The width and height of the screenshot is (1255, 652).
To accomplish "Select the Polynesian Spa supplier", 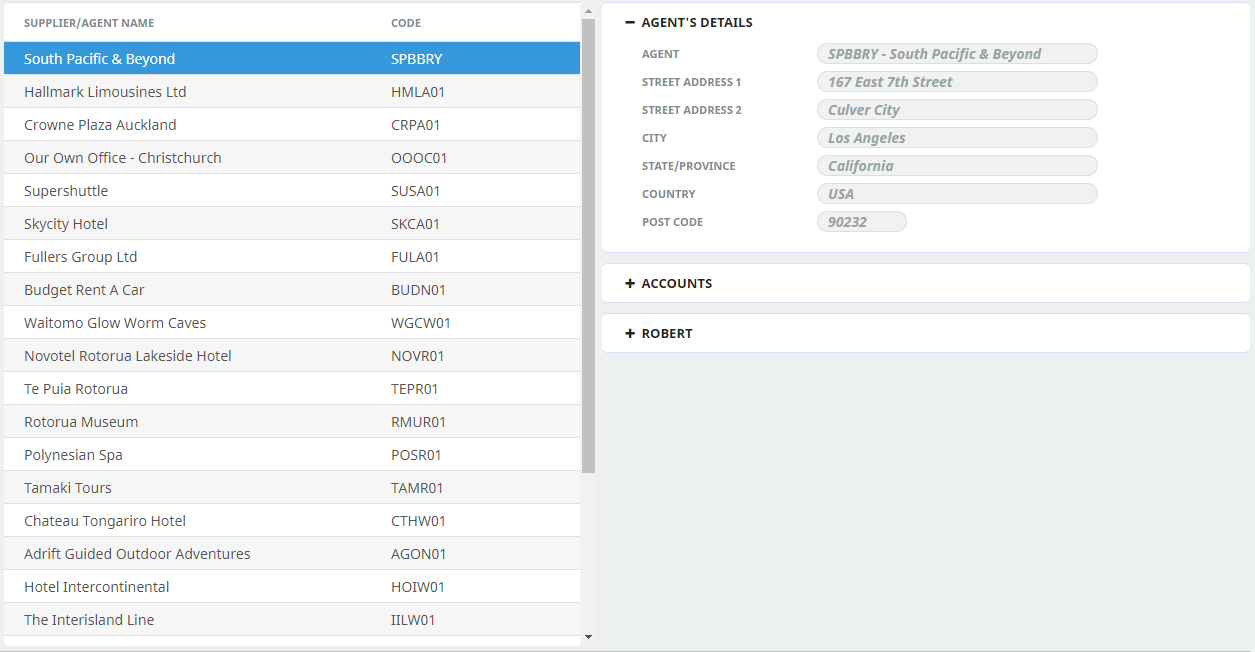I will click(x=73, y=455).
